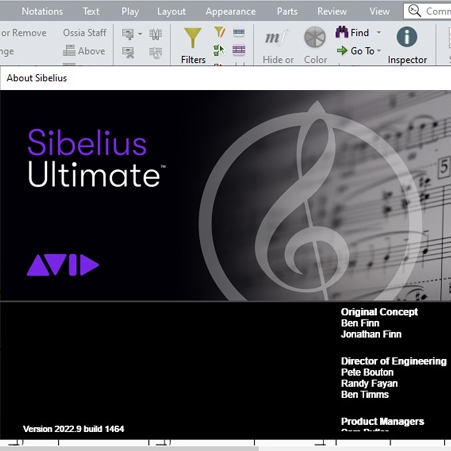
Task: Click the About Sibelius dialog title
Action: point(37,78)
